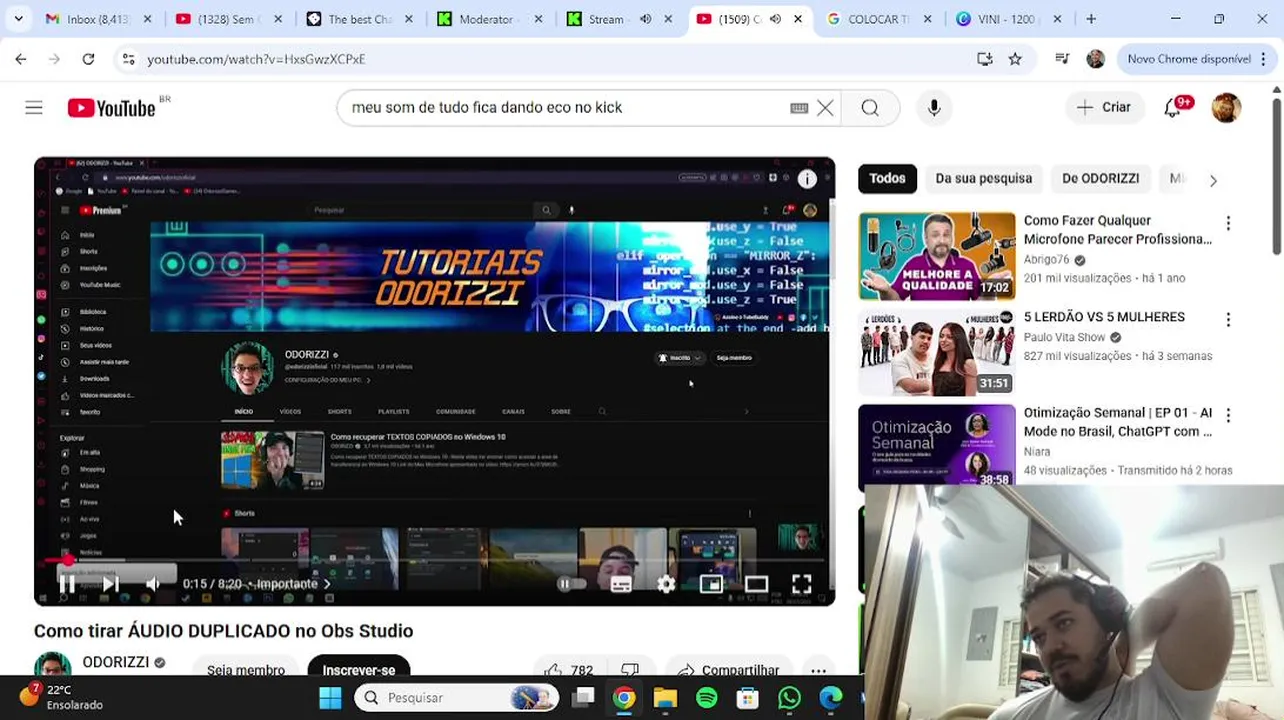Open a new Chrome tab with plus
Image resolution: width=1284 pixels, height=720 pixels.
[x=1091, y=19]
